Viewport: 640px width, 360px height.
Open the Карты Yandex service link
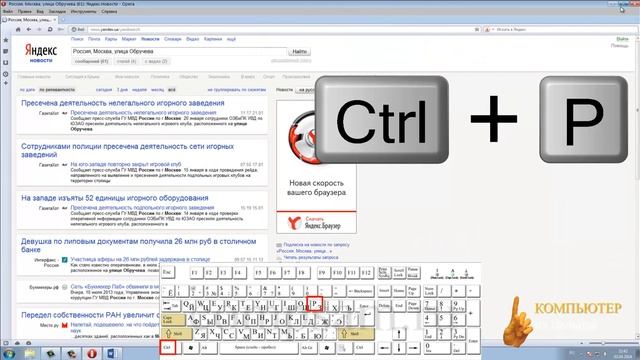111,39
